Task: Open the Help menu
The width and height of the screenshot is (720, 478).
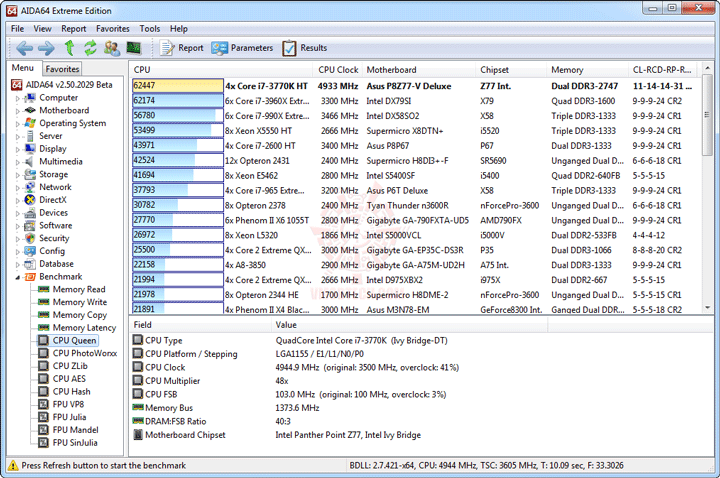Action: coord(179,28)
